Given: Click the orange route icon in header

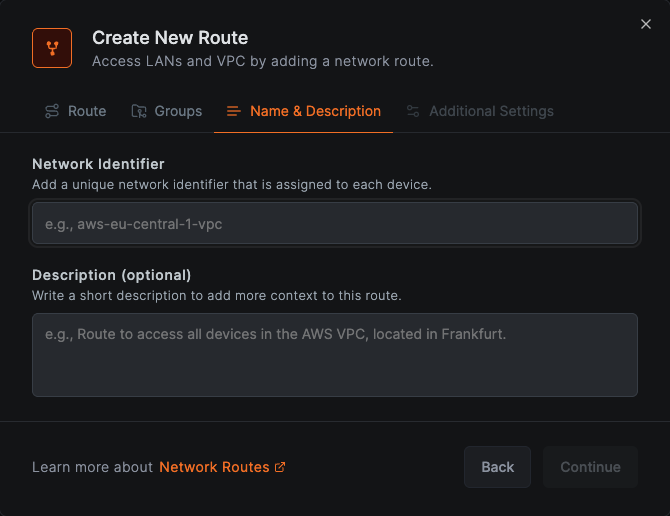Looking at the screenshot, I should 52,48.
